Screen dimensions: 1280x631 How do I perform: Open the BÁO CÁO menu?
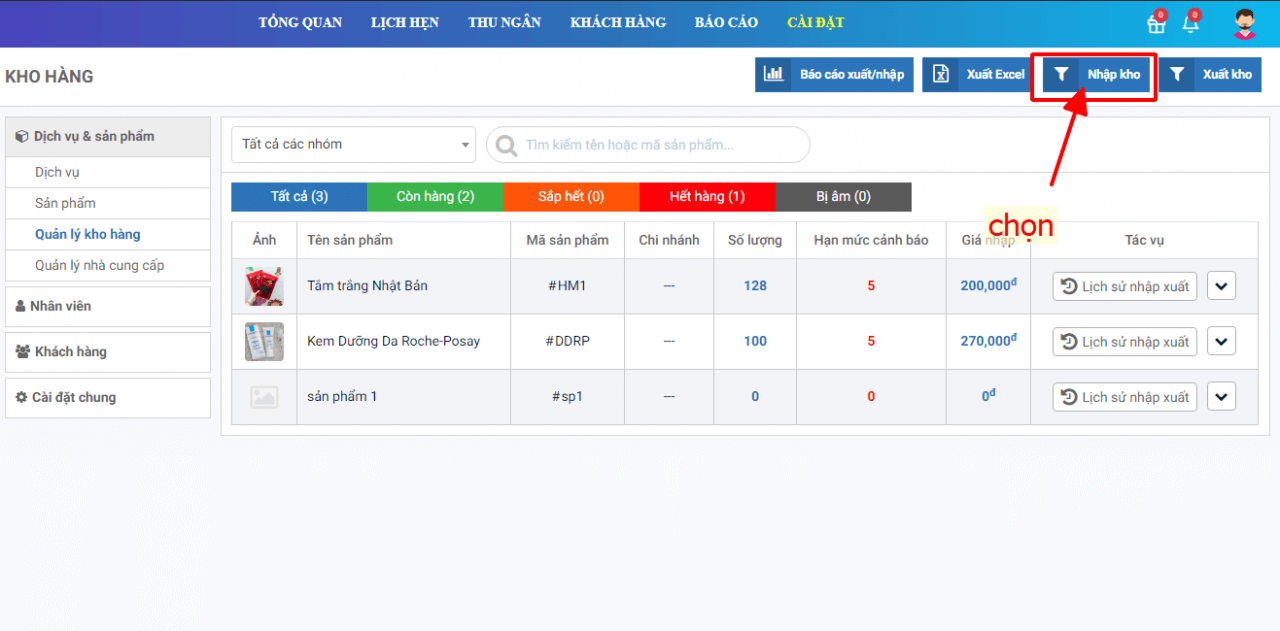click(726, 22)
